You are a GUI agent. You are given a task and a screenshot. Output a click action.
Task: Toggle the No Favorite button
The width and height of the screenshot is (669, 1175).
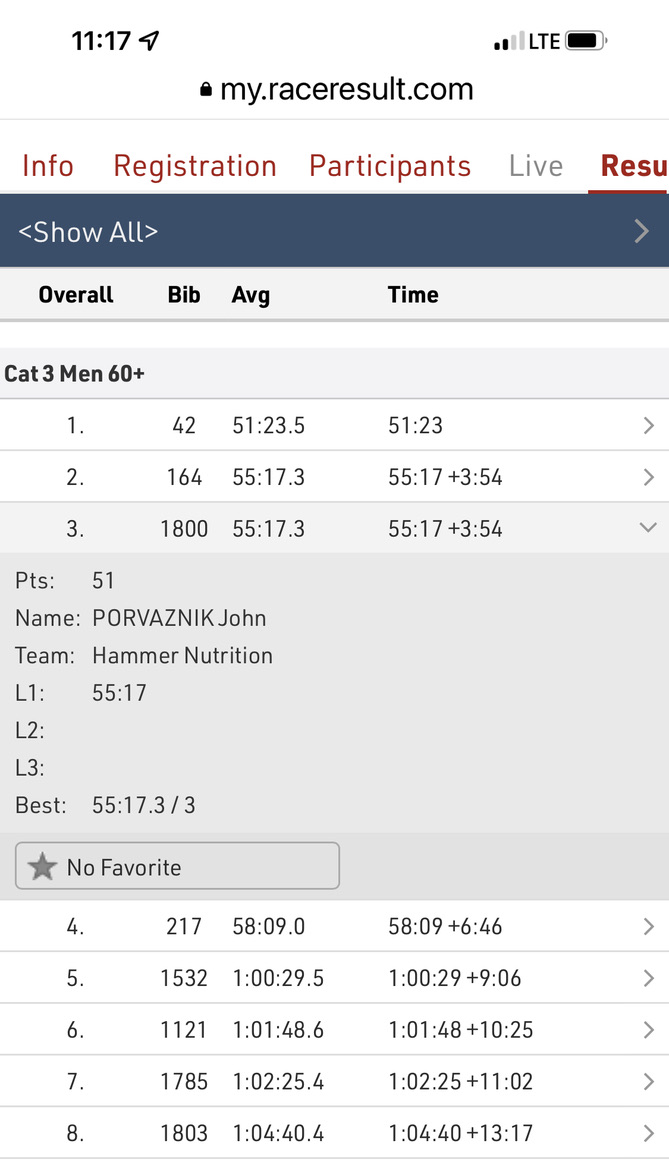pos(177,867)
